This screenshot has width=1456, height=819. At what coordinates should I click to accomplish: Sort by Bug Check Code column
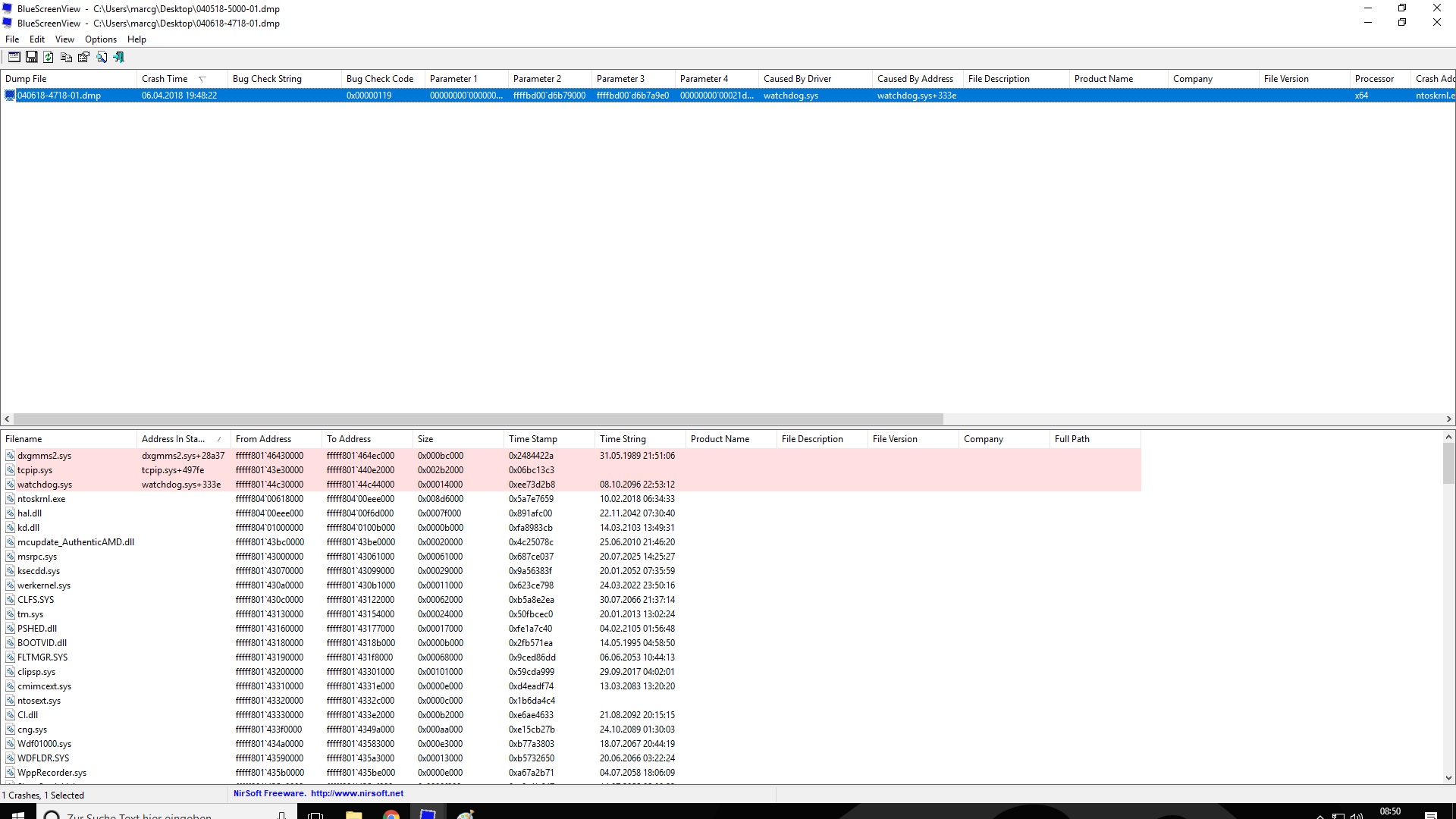(x=379, y=79)
